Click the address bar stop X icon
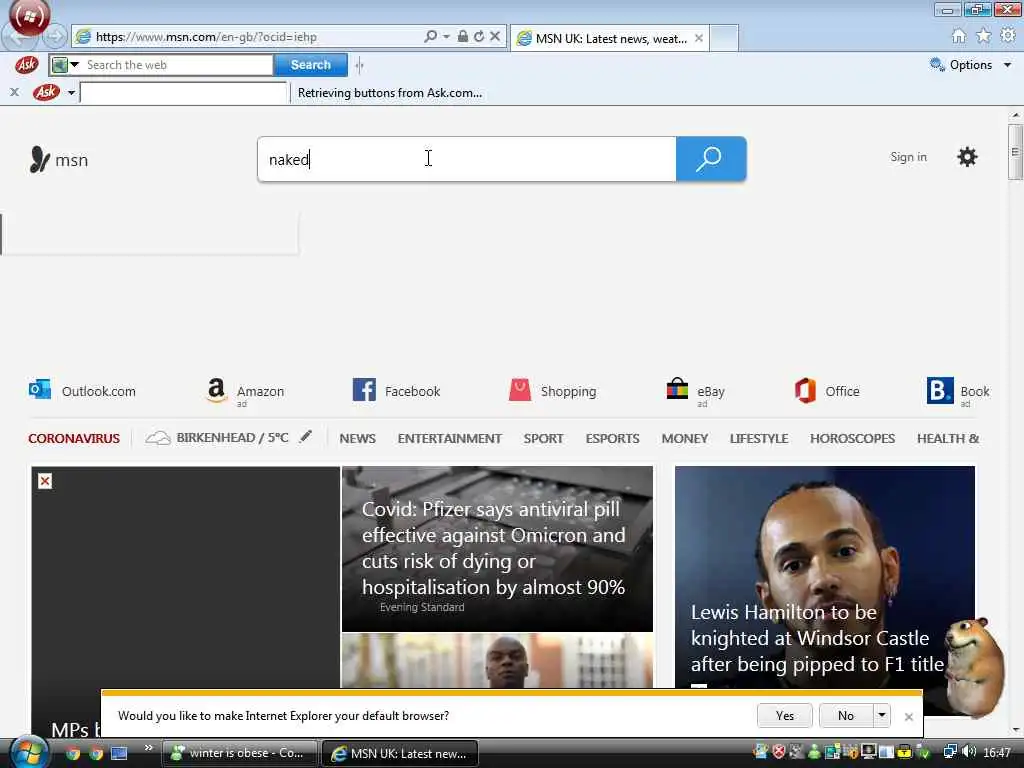 [x=495, y=37]
